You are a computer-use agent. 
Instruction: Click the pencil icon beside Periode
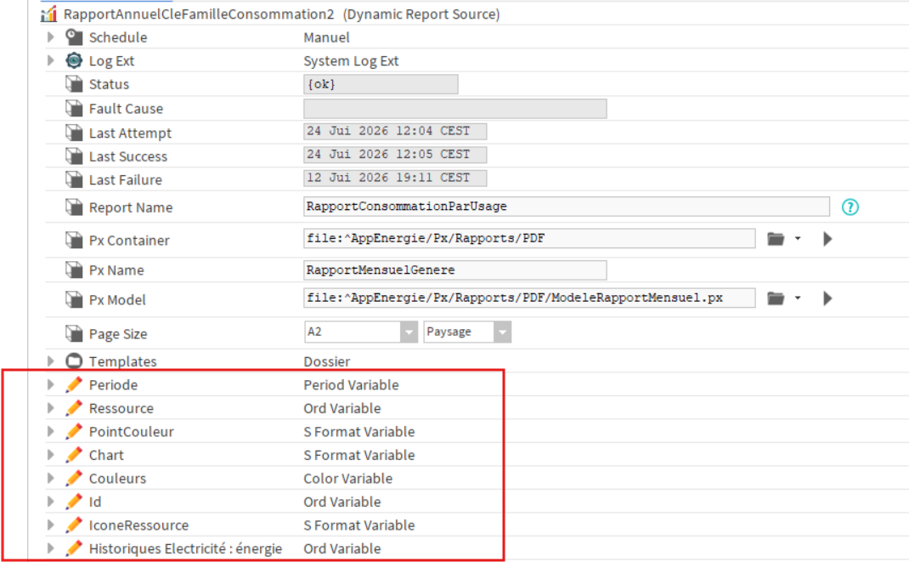point(74,385)
